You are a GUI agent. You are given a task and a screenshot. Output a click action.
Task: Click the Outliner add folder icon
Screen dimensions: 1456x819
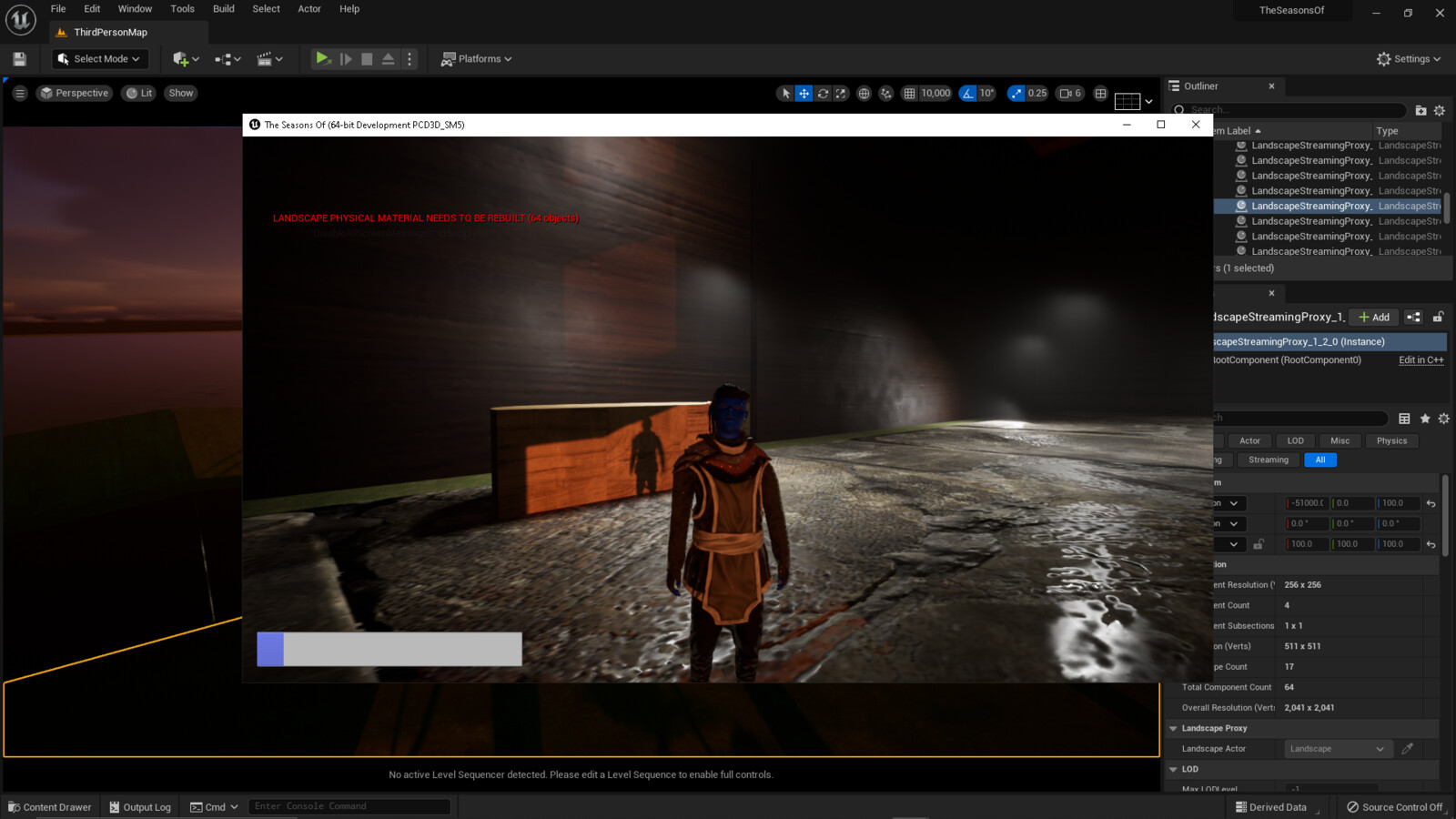(x=1421, y=110)
